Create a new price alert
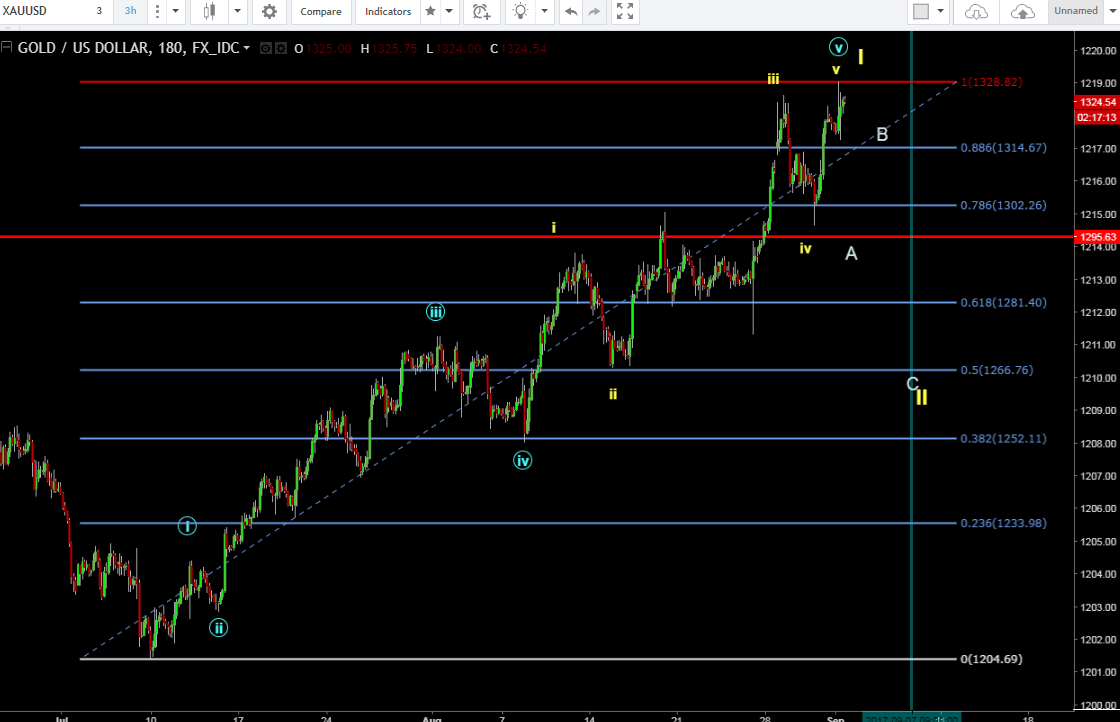This screenshot has height=722, width=1120. click(481, 11)
